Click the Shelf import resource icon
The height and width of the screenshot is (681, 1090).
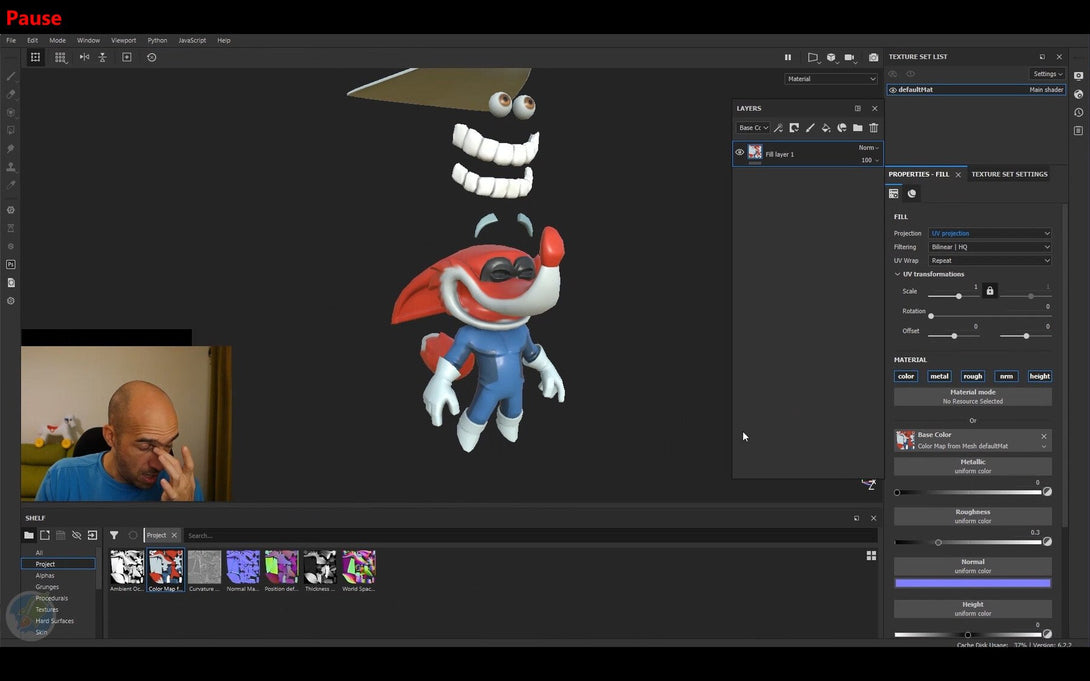coord(92,535)
